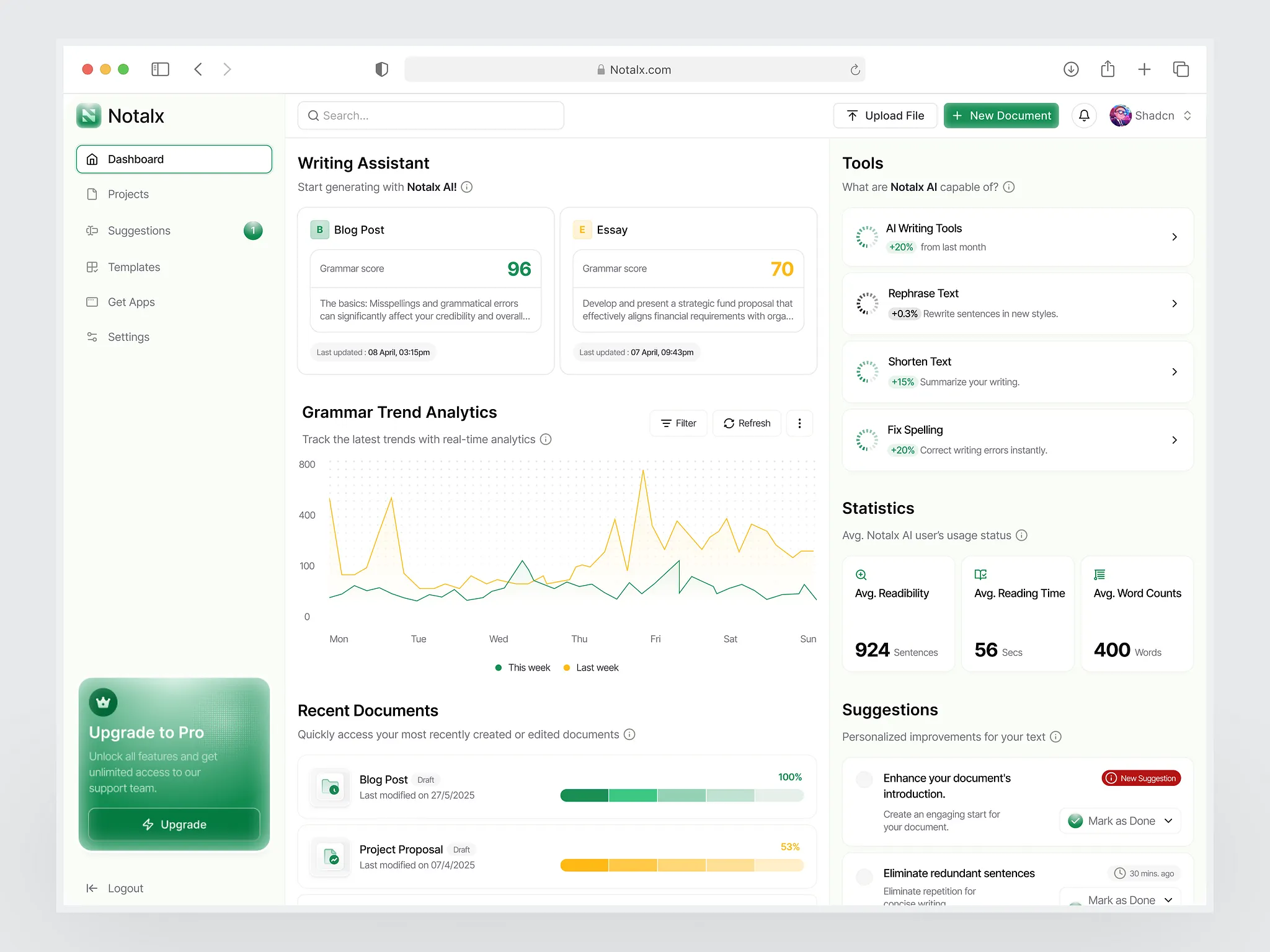Screen dimensions: 1270x952
Task: Open Suggestions in the sidebar
Action: [139, 231]
